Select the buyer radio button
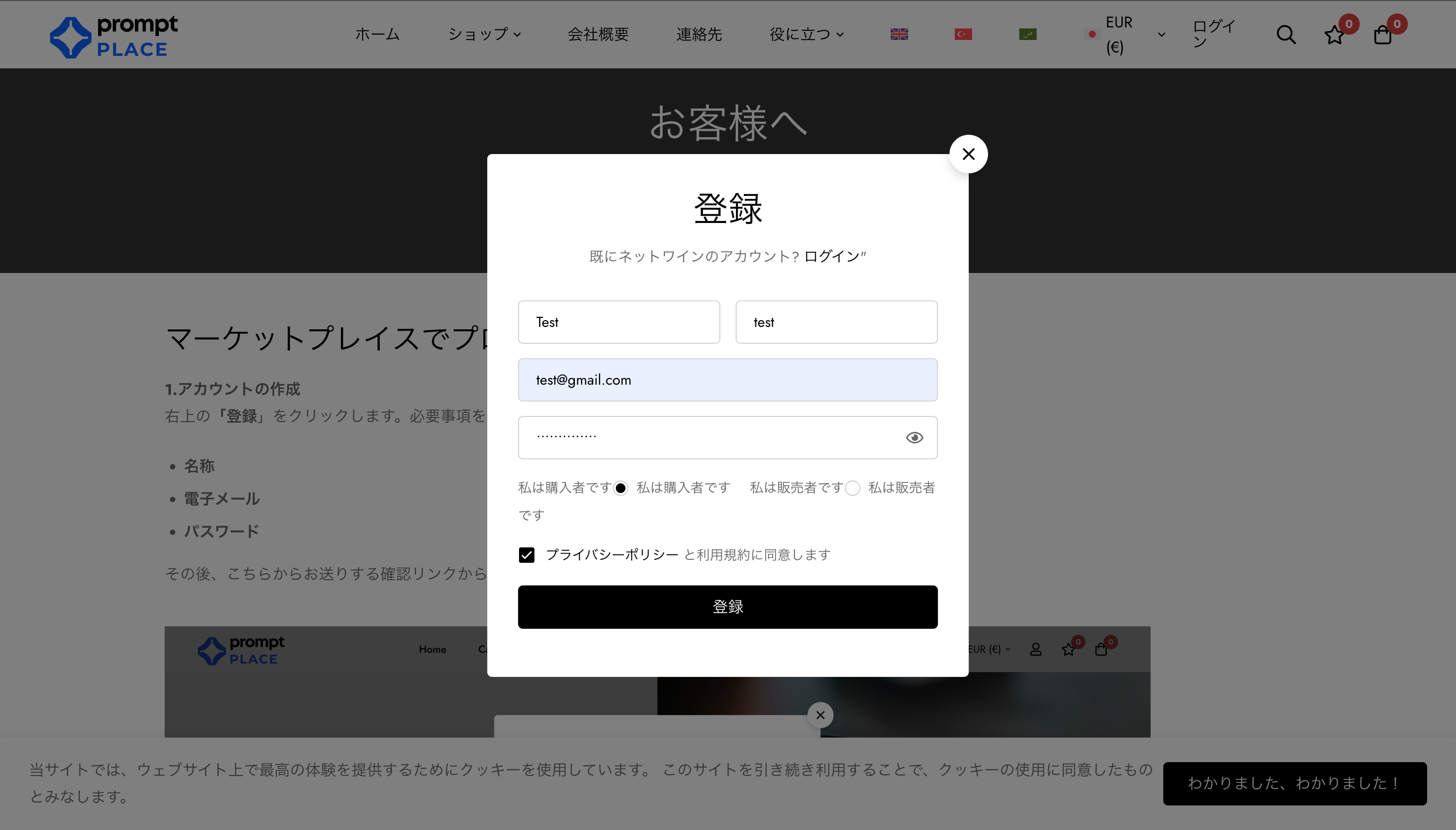This screenshot has width=1456, height=830. coord(620,488)
